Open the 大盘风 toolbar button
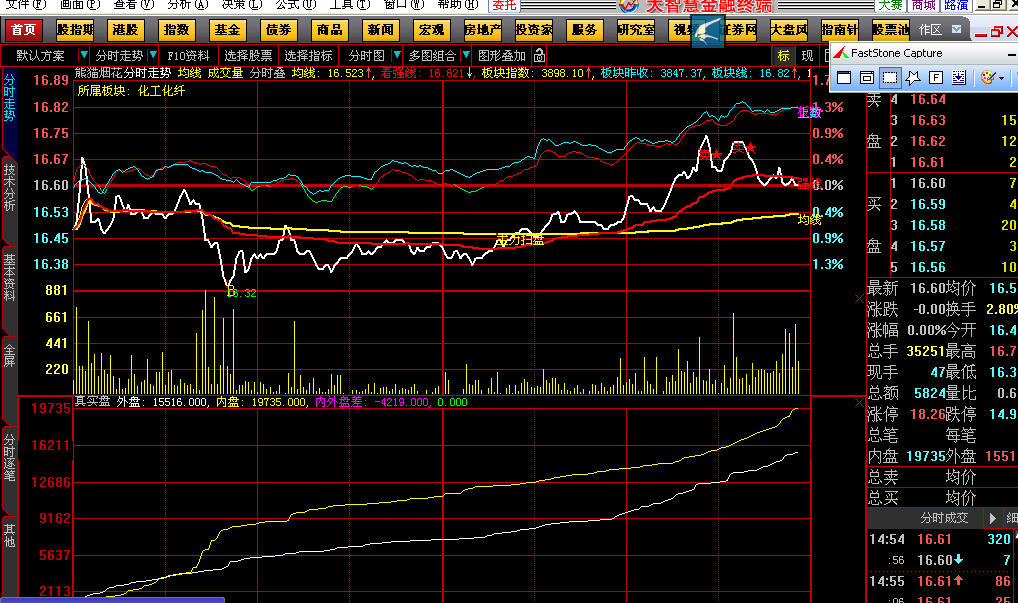Viewport: 1018px width, 603px height. [789, 30]
